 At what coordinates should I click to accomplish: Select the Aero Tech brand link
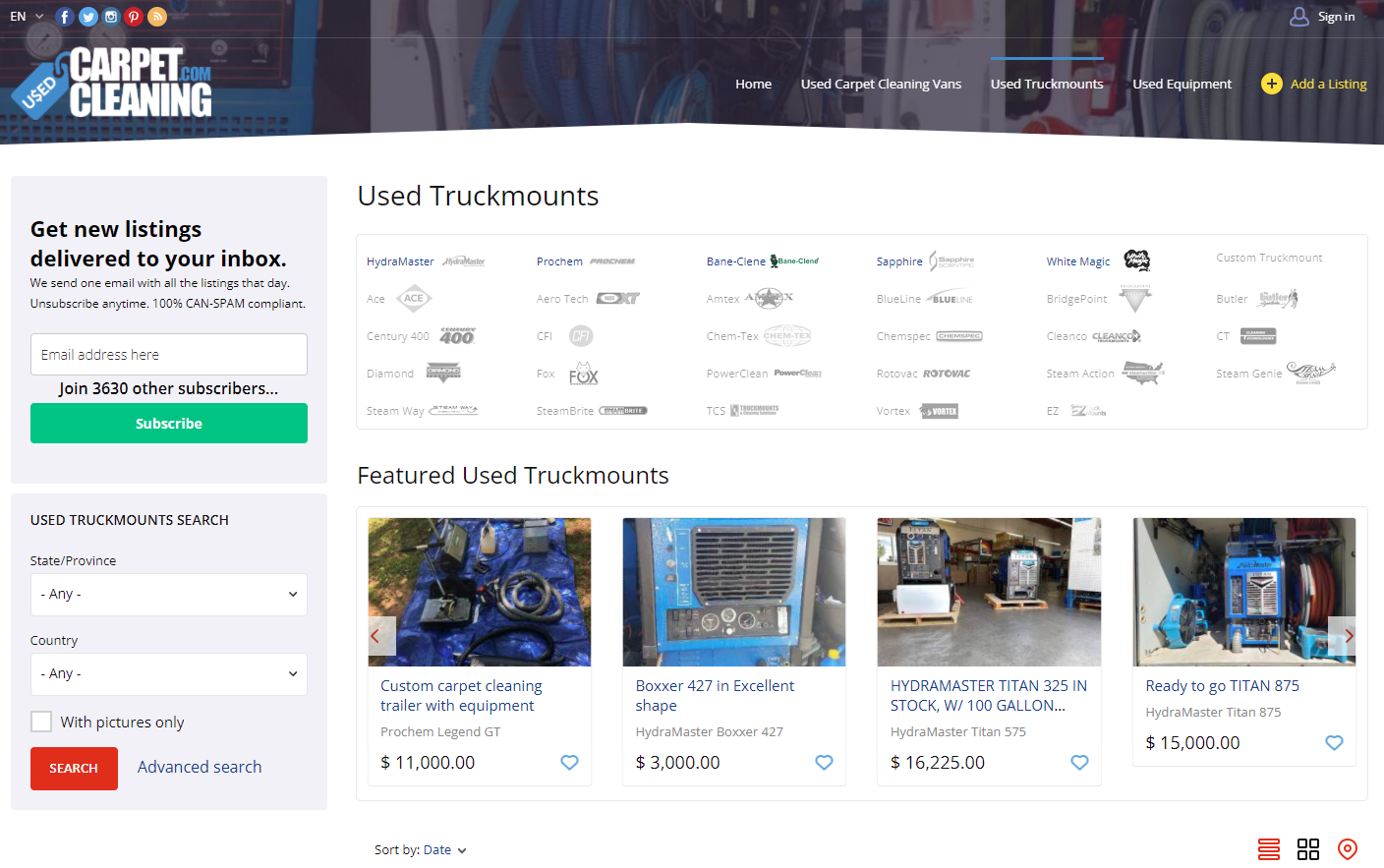click(562, 299)
